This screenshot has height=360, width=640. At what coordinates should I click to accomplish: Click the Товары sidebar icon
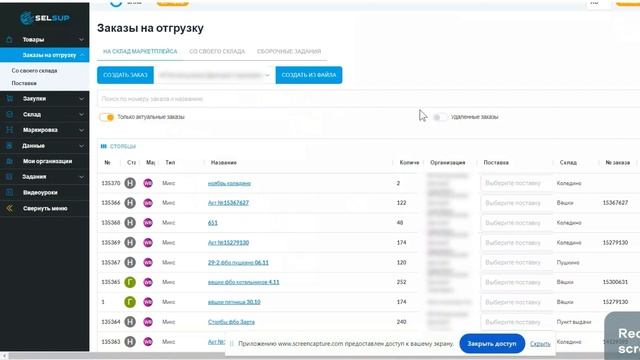click(9, 40)
